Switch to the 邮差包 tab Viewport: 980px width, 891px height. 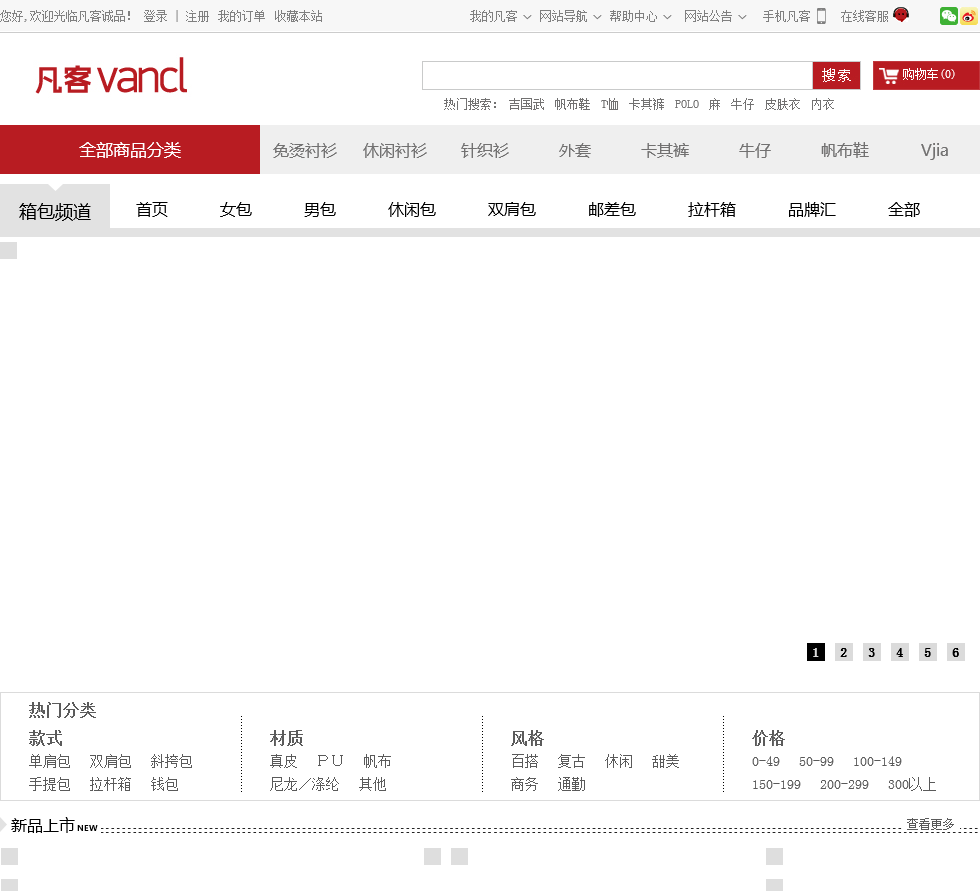click(612, 210)
